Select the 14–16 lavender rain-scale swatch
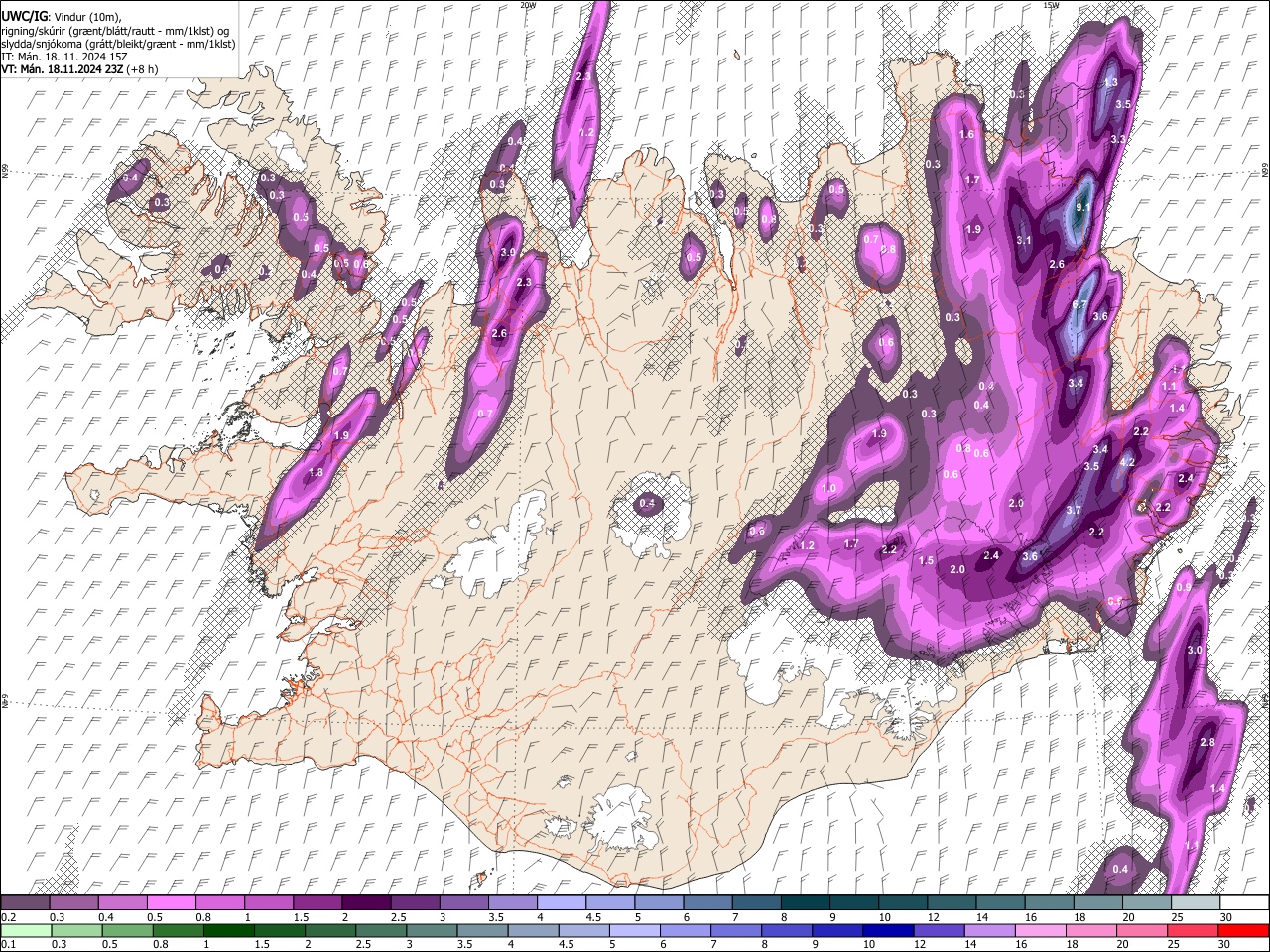1270x952 pixels. click(x=988, y=930)
